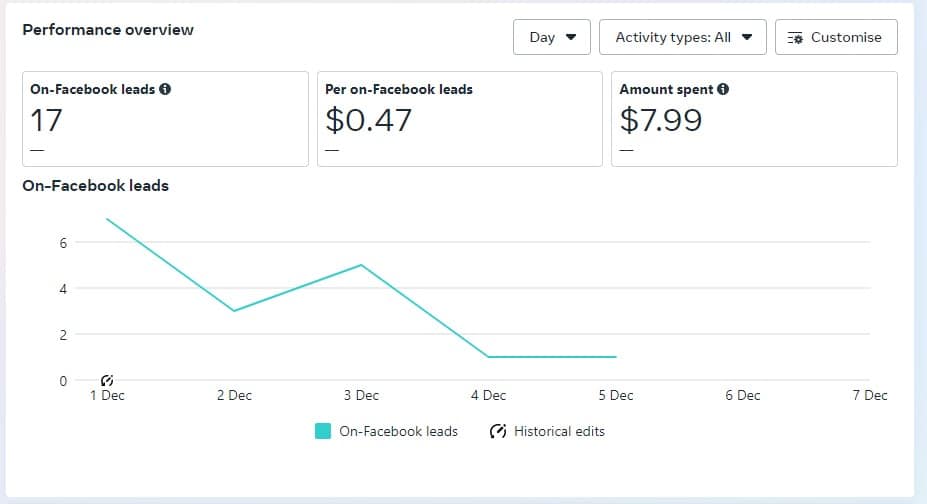Click the chart line point at 4 Dec
Viewport: 927px width, 504px height.
[488, 357]
